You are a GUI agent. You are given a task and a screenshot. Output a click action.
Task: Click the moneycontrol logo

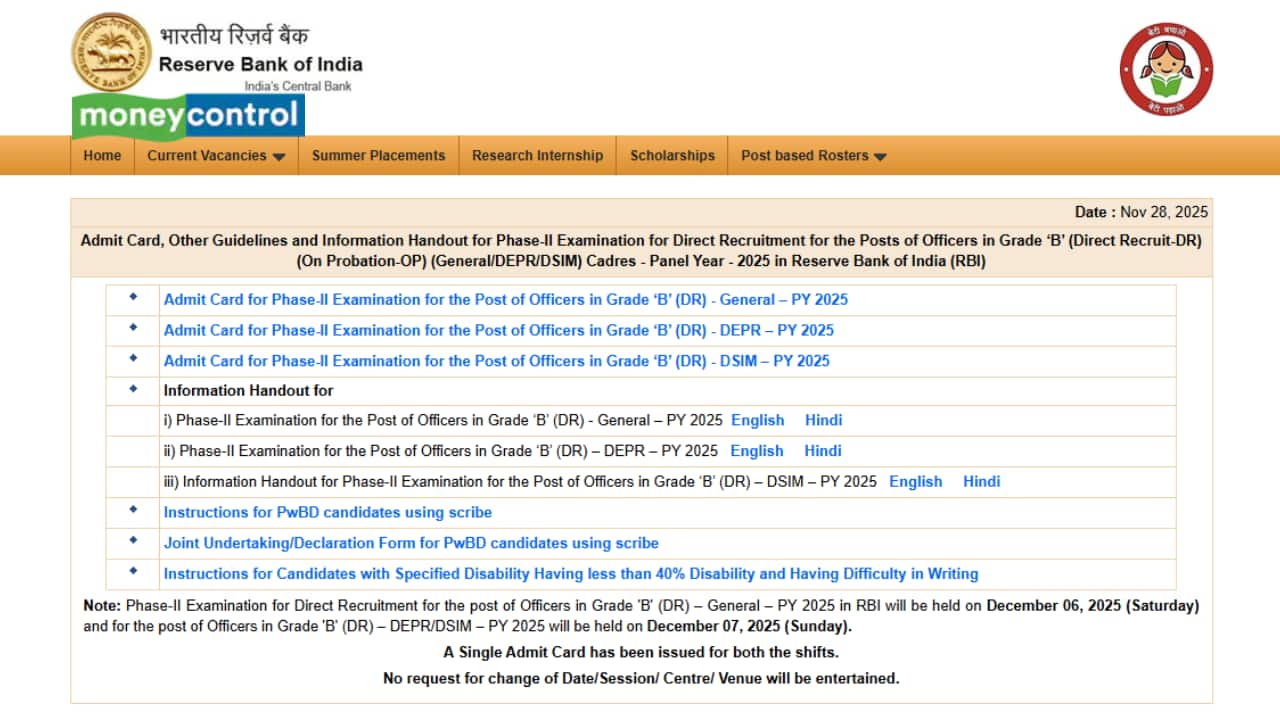tap(188, 117)
